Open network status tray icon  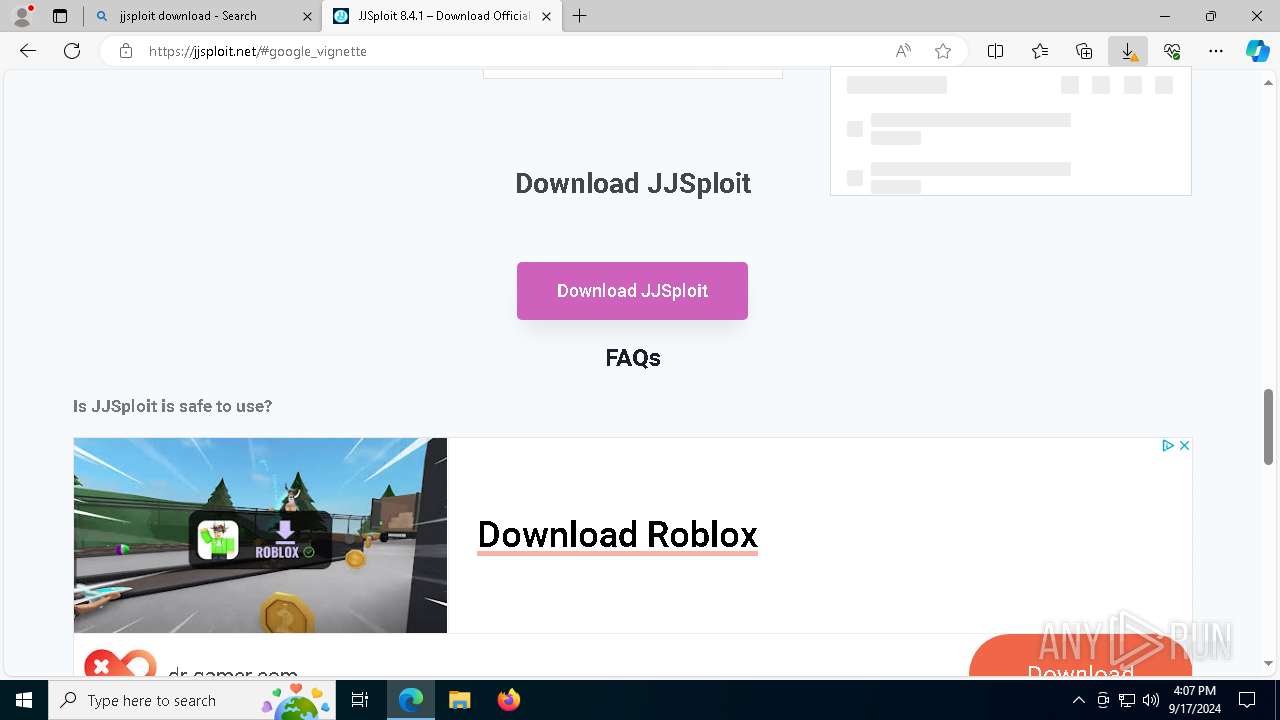1127,700
